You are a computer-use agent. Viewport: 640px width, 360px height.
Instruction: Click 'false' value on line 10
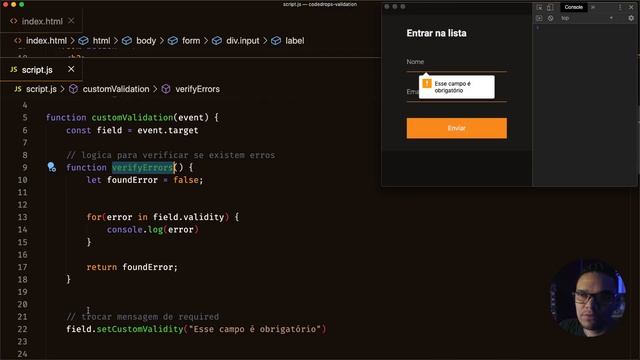[186, 180]
